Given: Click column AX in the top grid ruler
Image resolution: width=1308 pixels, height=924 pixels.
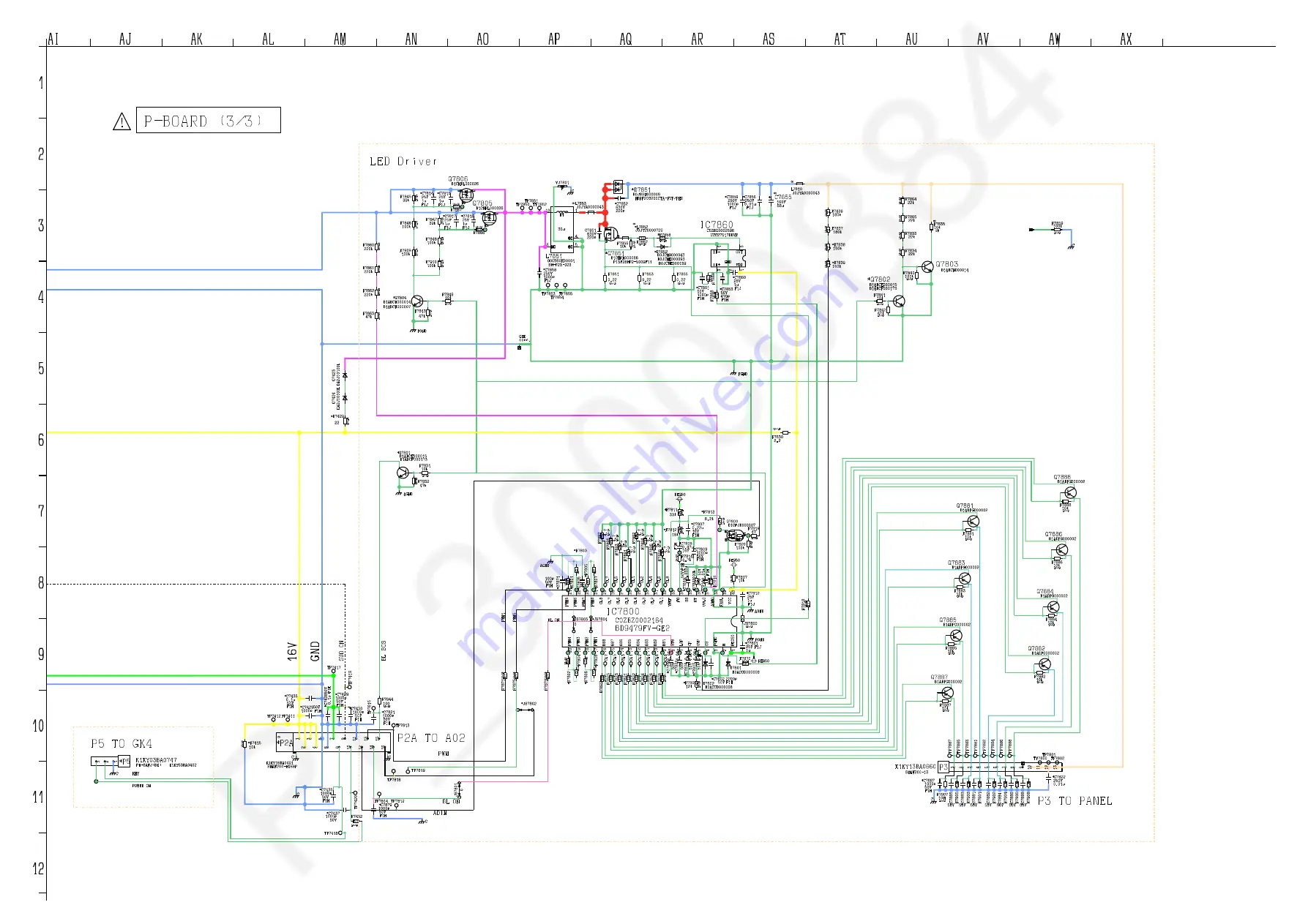Looking at the screenshot, I should point(1126,39).
